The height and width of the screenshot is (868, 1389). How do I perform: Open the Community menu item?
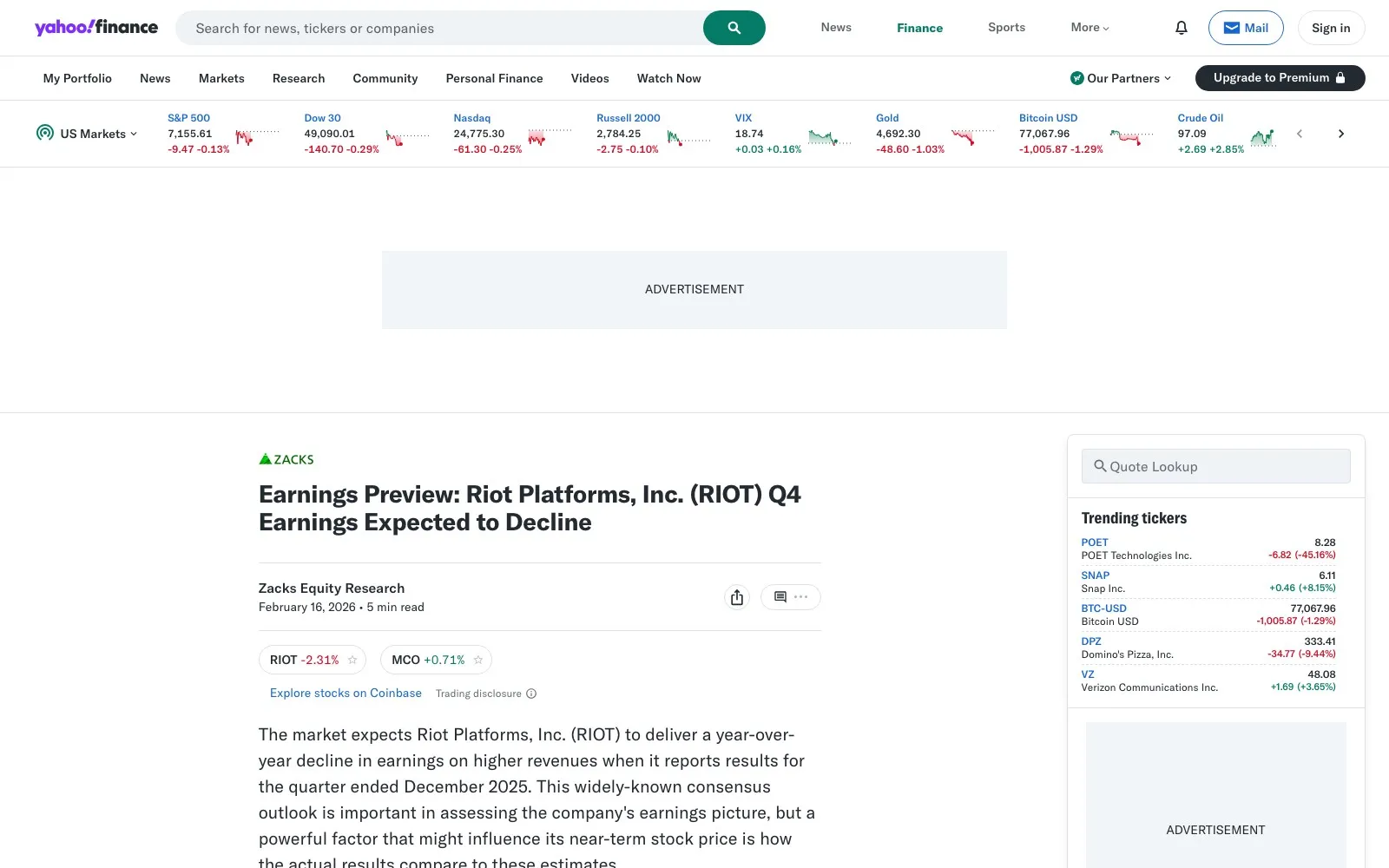[x=385, y=78]
